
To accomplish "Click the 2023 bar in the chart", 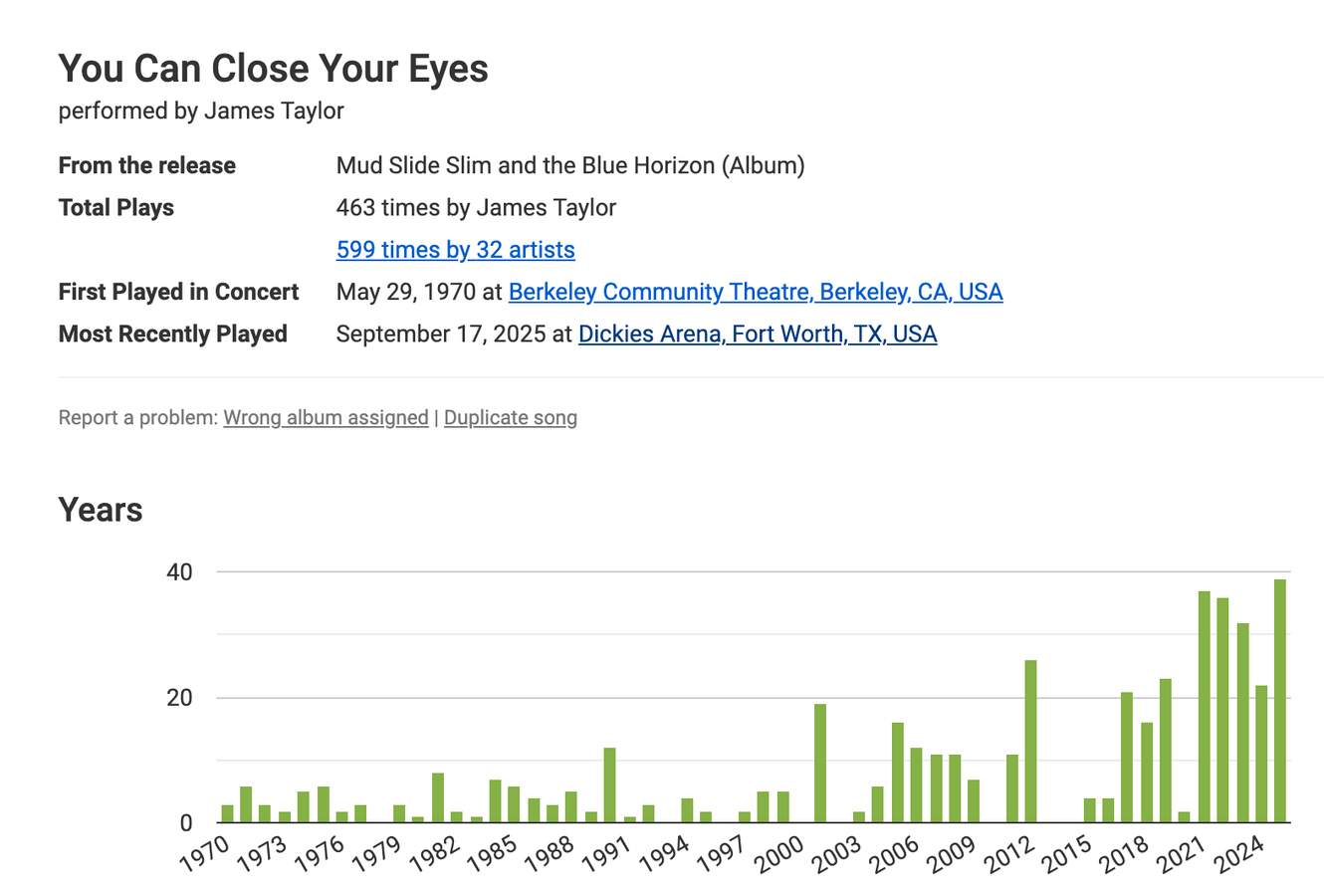I will (1242, 724).
